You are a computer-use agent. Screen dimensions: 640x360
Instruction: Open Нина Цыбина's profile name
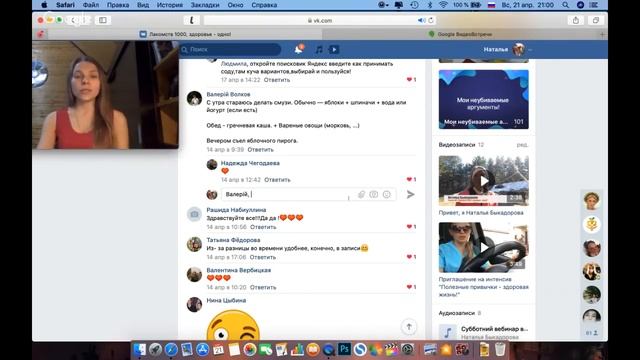(x=226, y=300)
